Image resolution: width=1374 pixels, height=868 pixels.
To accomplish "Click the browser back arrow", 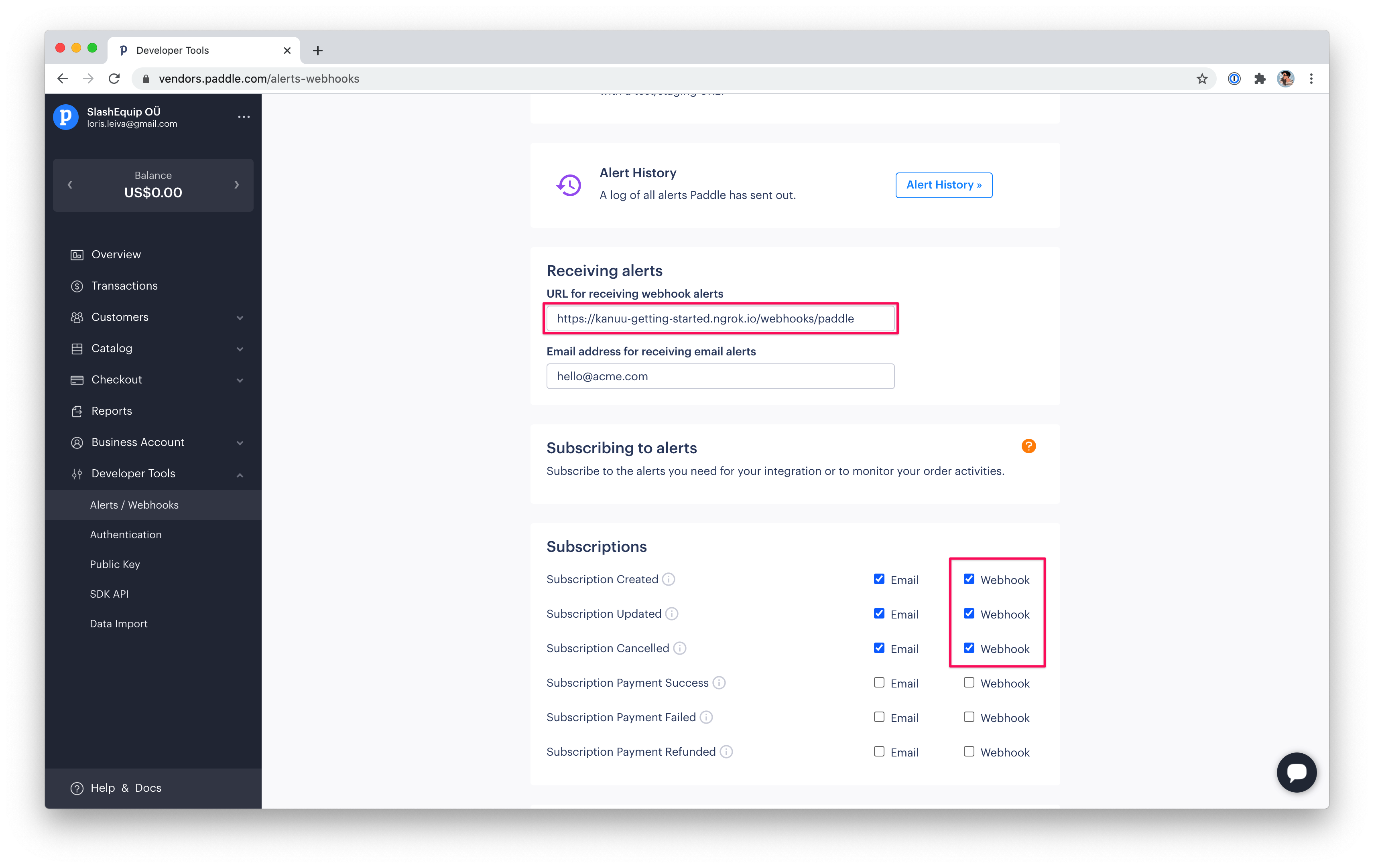I will [x=63, y=79].
